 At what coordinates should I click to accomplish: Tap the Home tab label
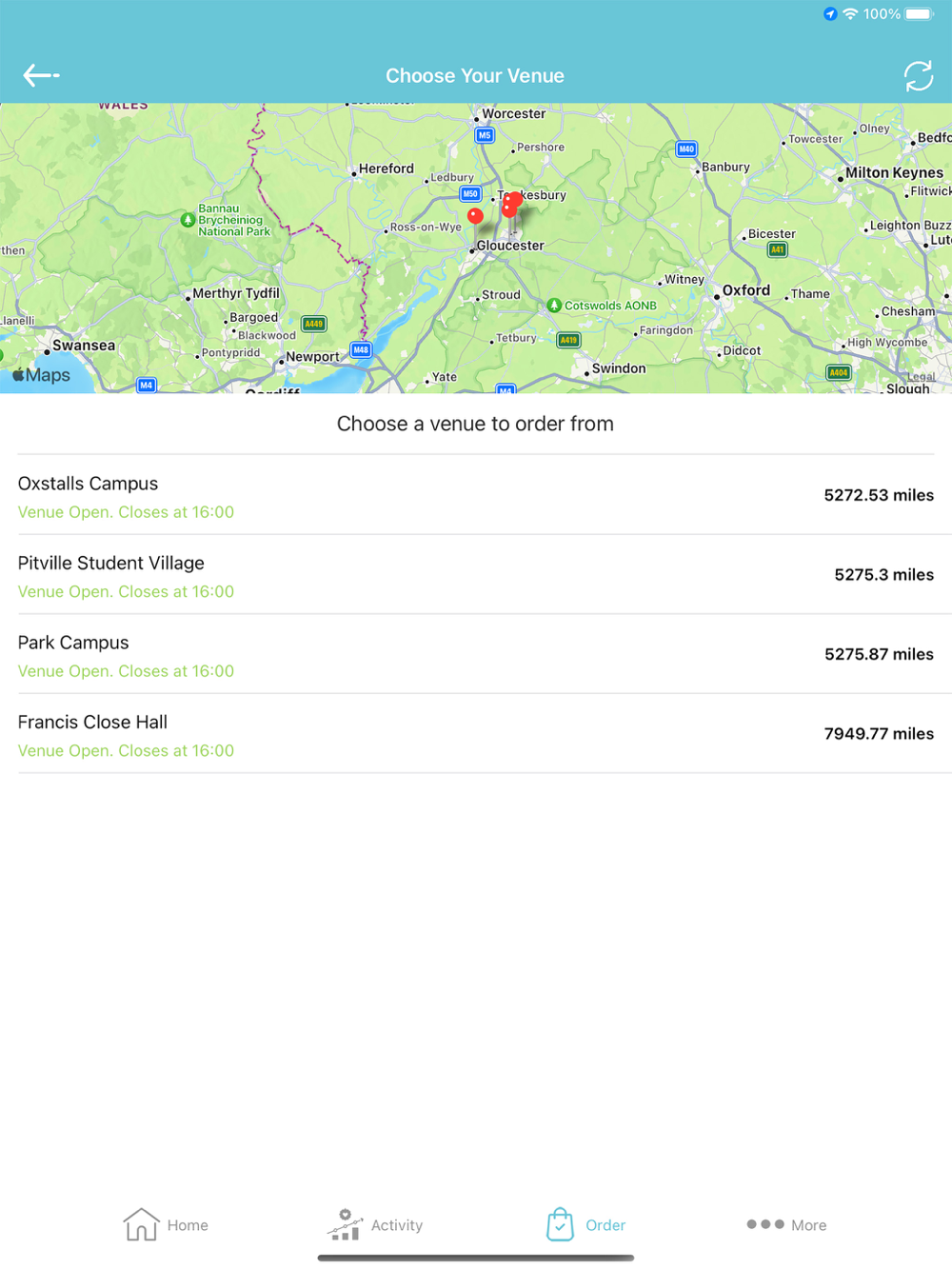tap(188, 1225)
